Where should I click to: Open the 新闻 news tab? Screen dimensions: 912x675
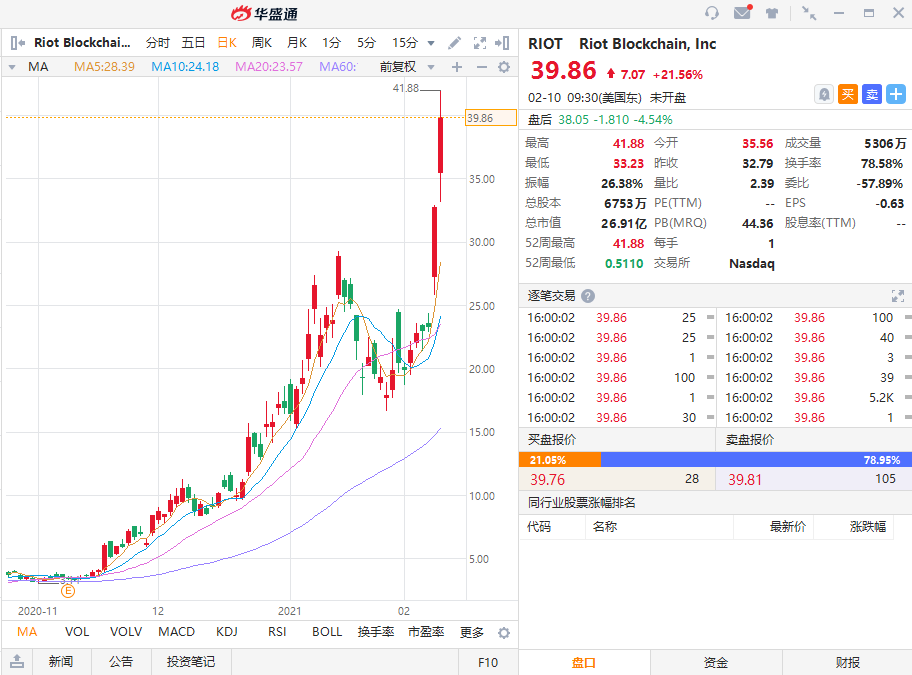click(x=61, y=662)
